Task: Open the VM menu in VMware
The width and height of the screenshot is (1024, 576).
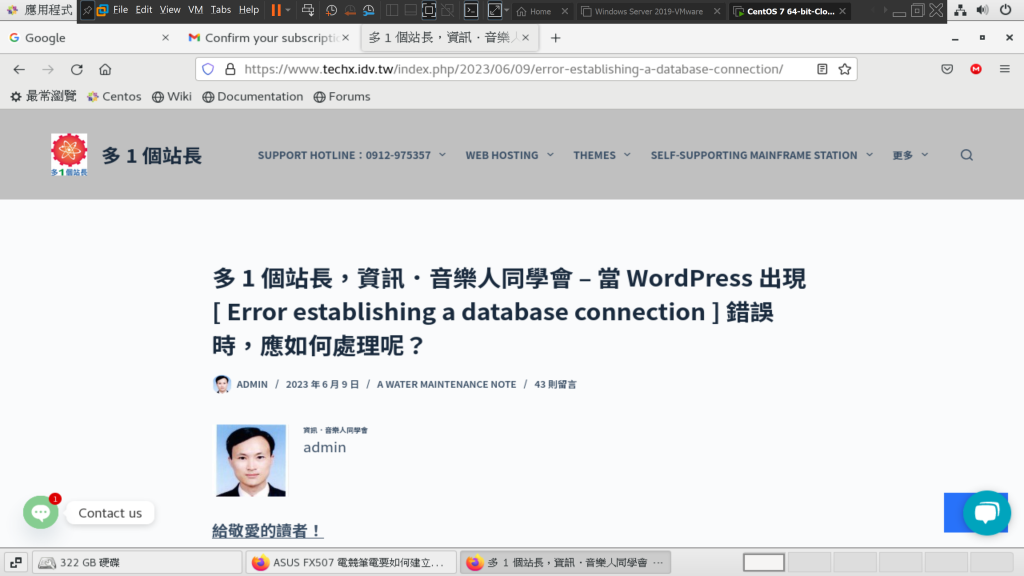Action: pos(195,10)
